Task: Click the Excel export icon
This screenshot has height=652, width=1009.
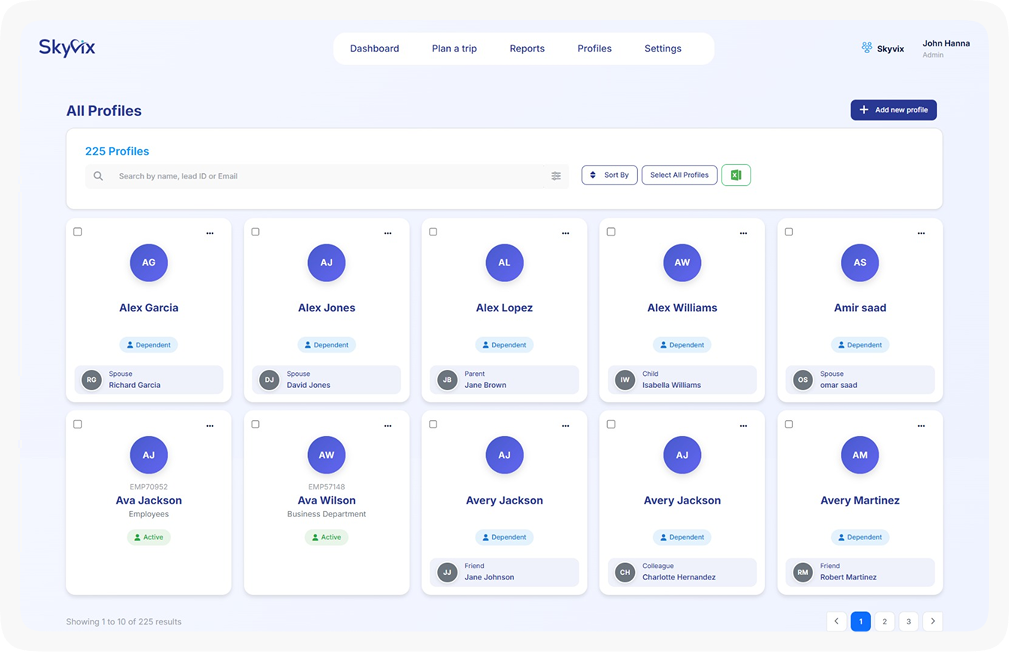Action: coord(735,175)
